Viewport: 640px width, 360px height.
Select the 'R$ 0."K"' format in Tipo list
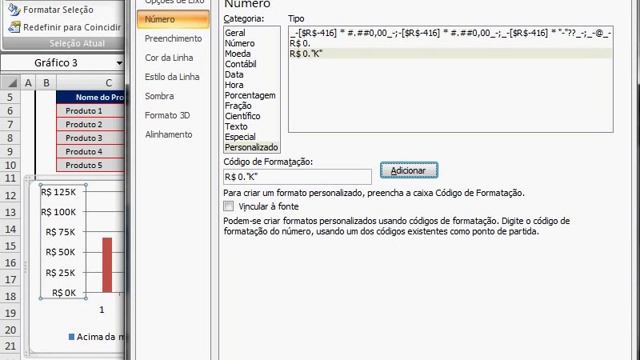click(x=451, y=53)
